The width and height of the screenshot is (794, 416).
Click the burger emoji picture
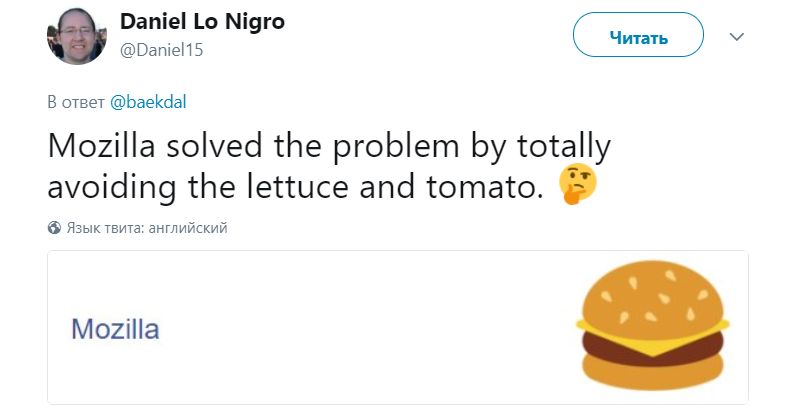[654, 328]
